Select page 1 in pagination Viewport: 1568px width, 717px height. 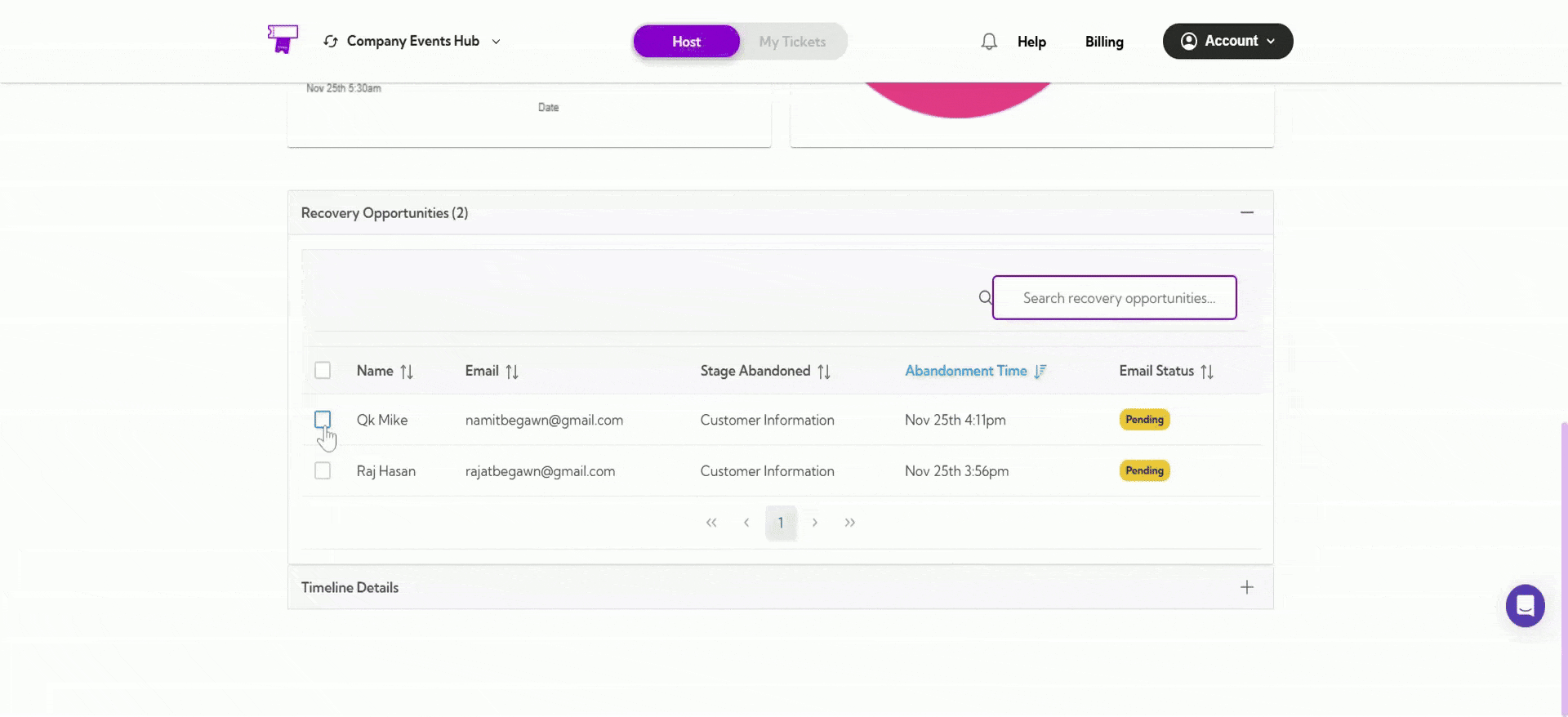(781, 523)
